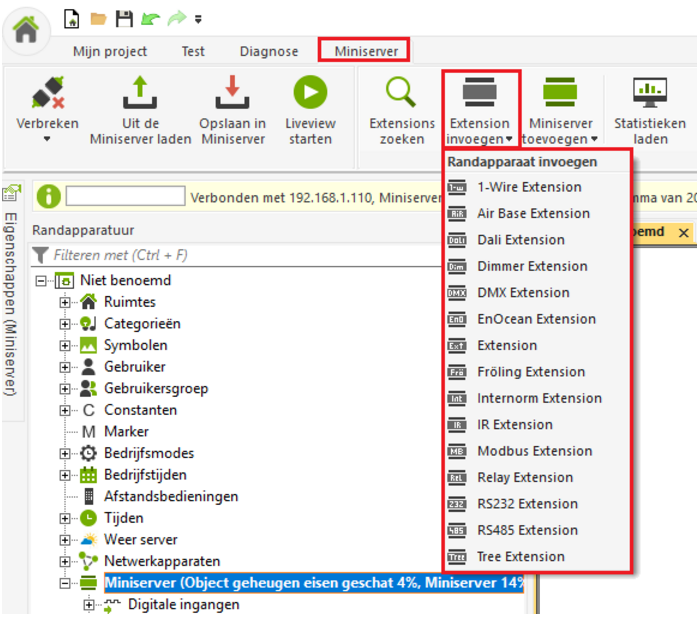This screenshot has width=699, height=629.
Task: Click Uit de Miniserver laden icon
Action: pos(139,92)
